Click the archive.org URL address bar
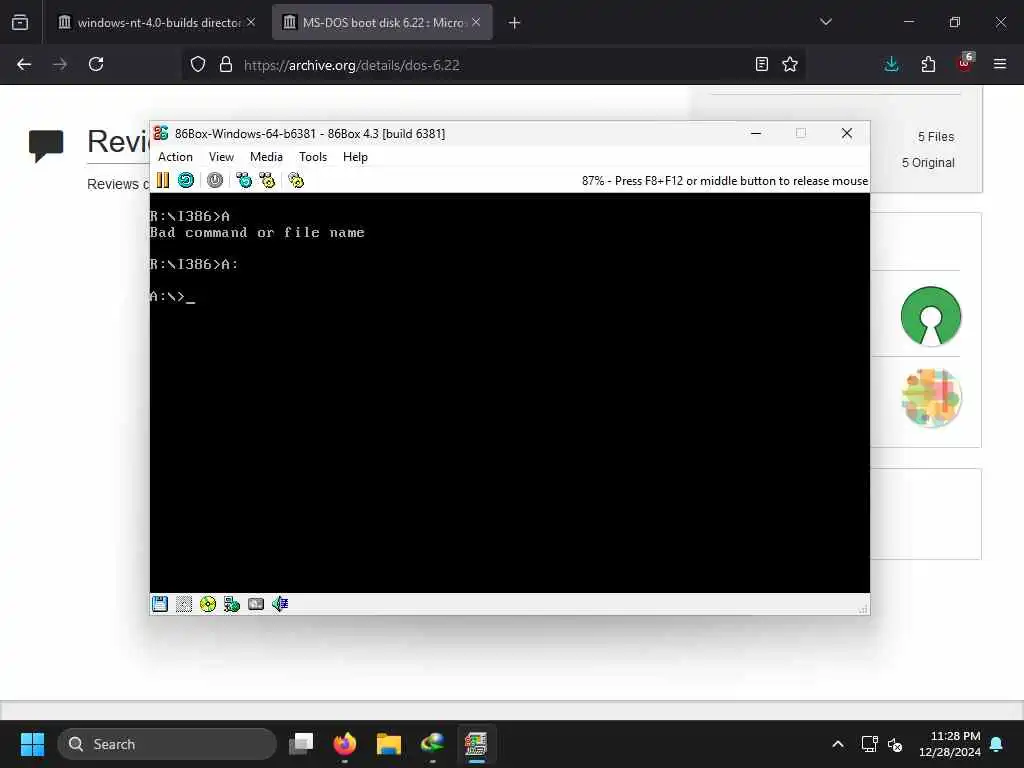1024x768 pixels. [x=493, y=65]
